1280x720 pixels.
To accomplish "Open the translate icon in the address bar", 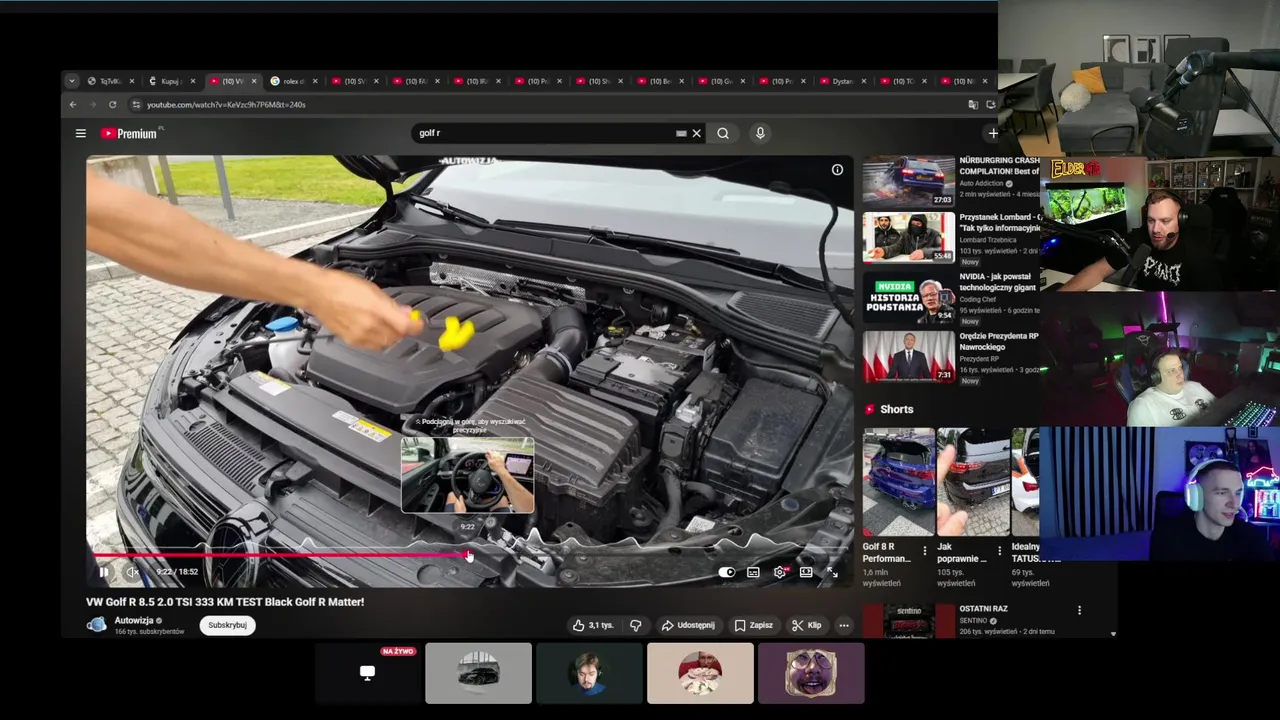I will [x=973, y=104].
